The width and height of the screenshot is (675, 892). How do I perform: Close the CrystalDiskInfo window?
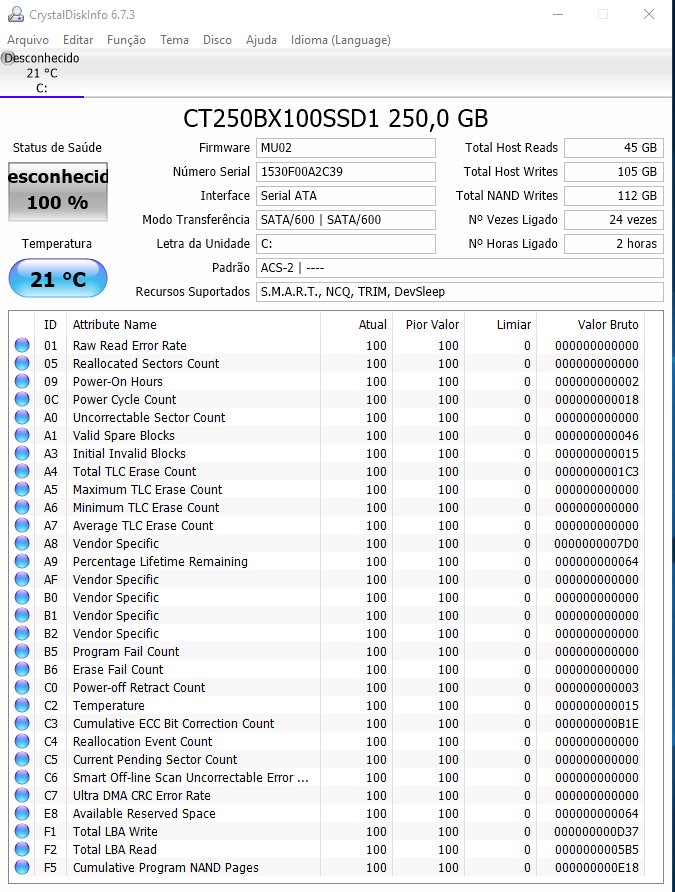tap(649, 14)
